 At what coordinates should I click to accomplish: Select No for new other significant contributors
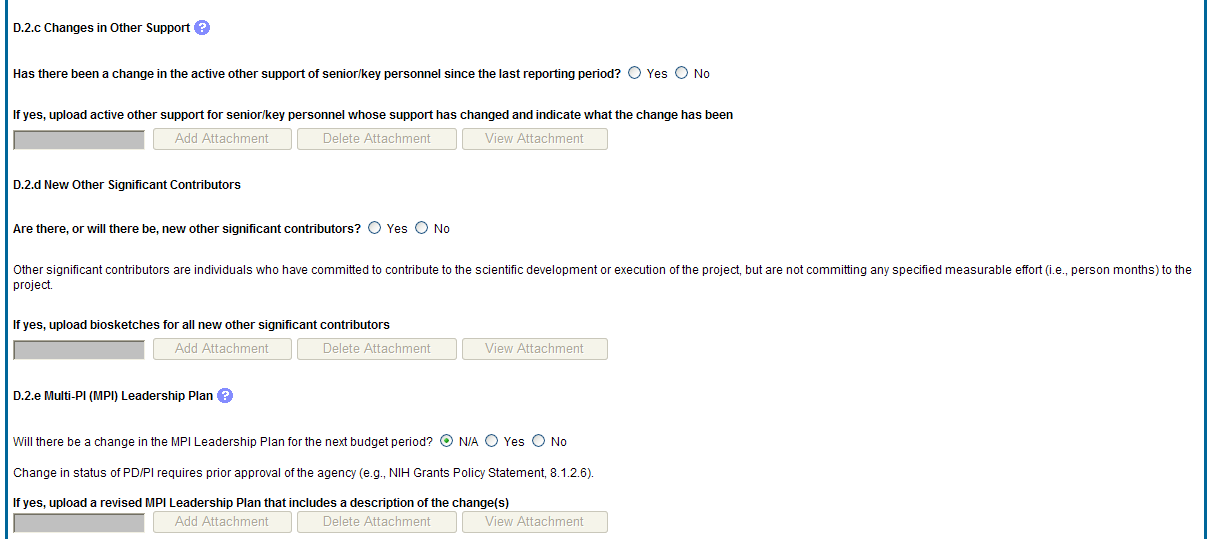[421, 228]
